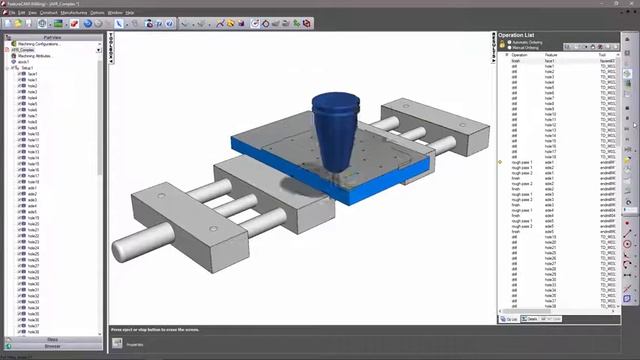The width and height of the screenshot is (640, 360).
Task: Collapse the left vertical Toolbox strip arrow
Action: coord(111,61)
